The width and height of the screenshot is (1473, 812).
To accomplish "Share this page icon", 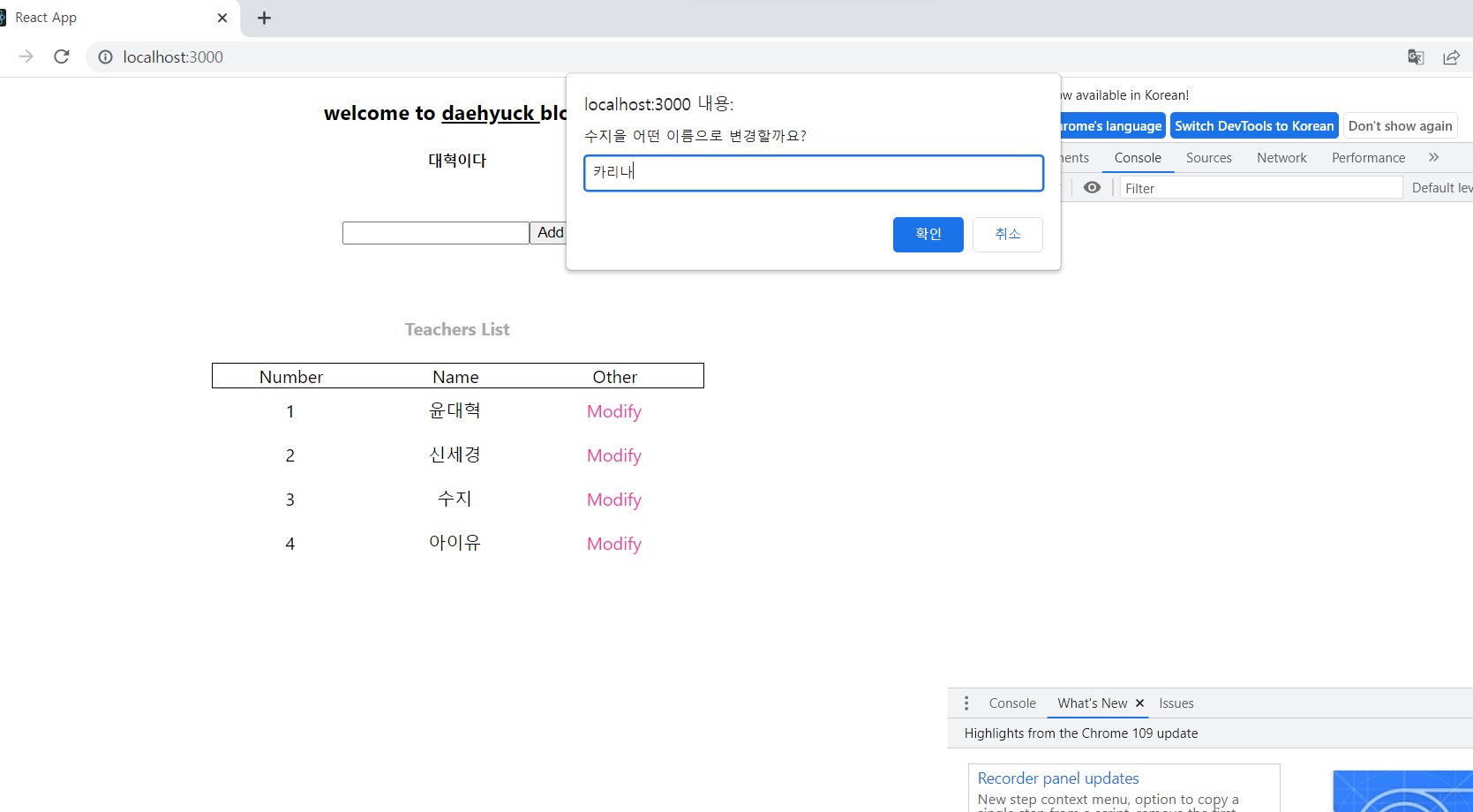I will [x=1451, y=56].
